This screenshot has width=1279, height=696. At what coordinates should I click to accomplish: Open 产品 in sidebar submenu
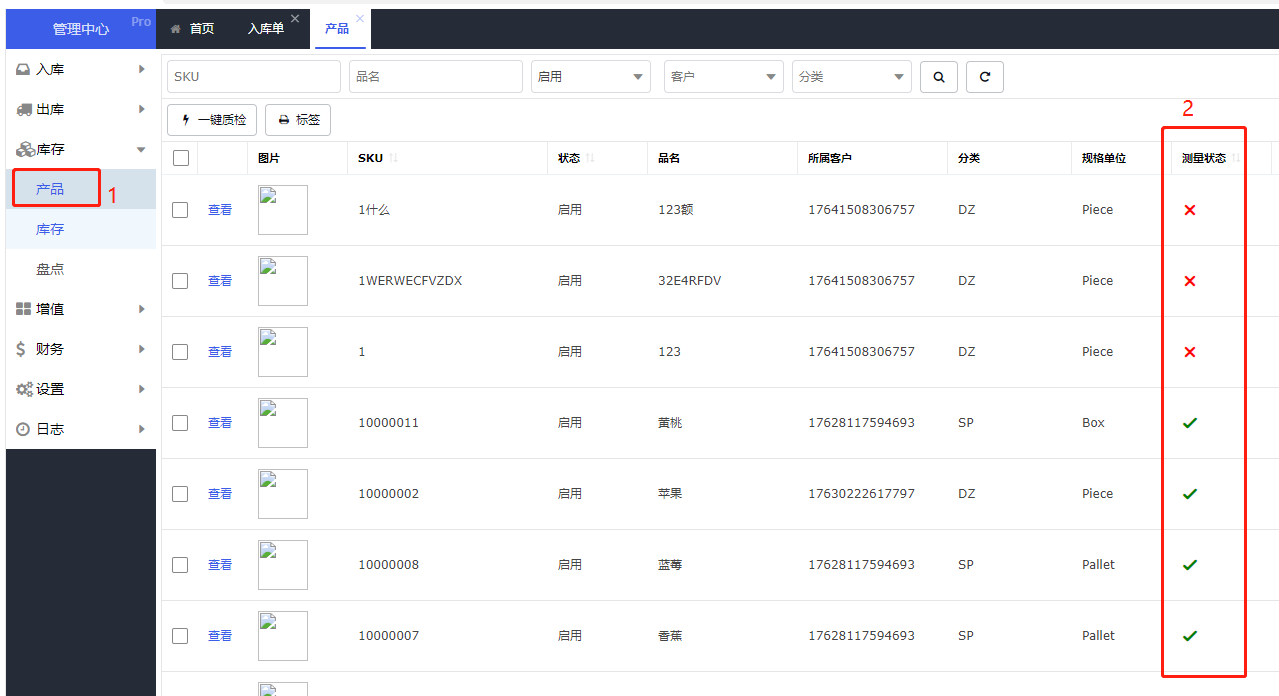click(x=81, y=189)
